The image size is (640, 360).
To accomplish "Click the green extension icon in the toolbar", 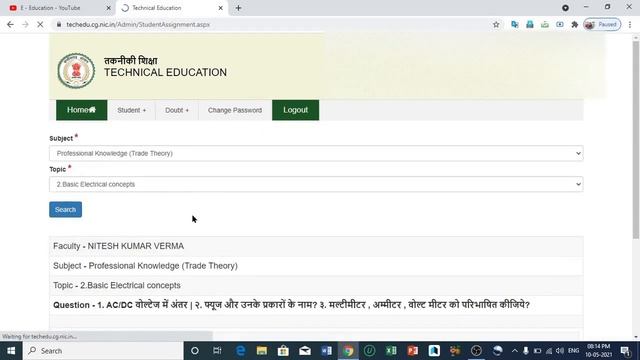I will click(545, 24).
